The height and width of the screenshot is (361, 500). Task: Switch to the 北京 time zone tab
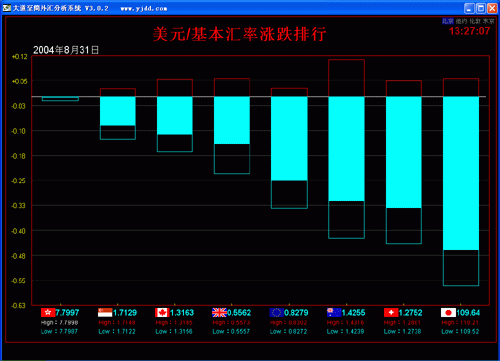point(448,21)
